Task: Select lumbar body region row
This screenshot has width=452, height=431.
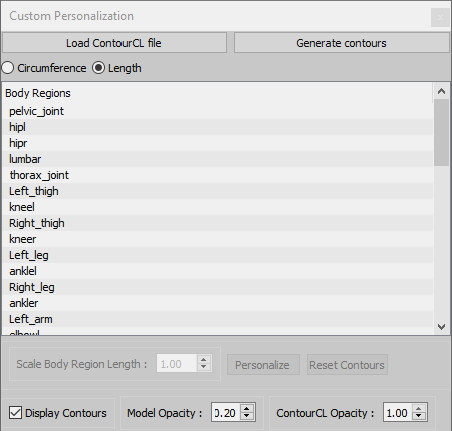Action: coord(217,159)
